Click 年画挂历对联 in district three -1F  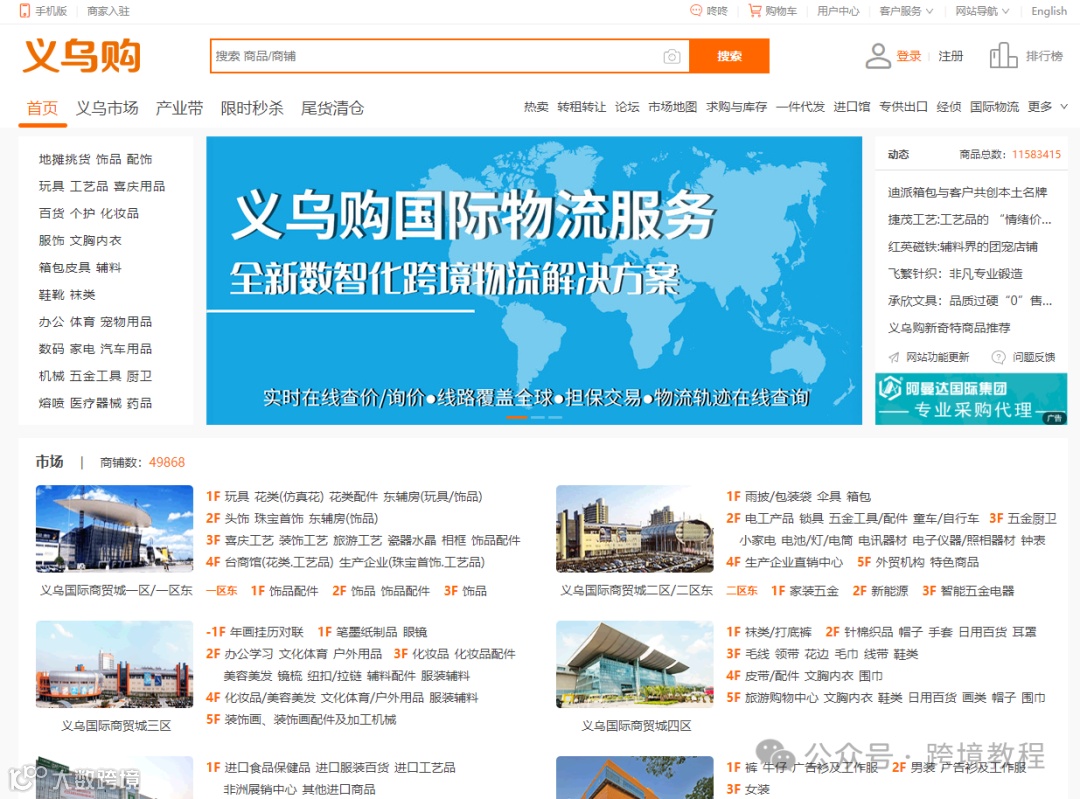point(267,632)
